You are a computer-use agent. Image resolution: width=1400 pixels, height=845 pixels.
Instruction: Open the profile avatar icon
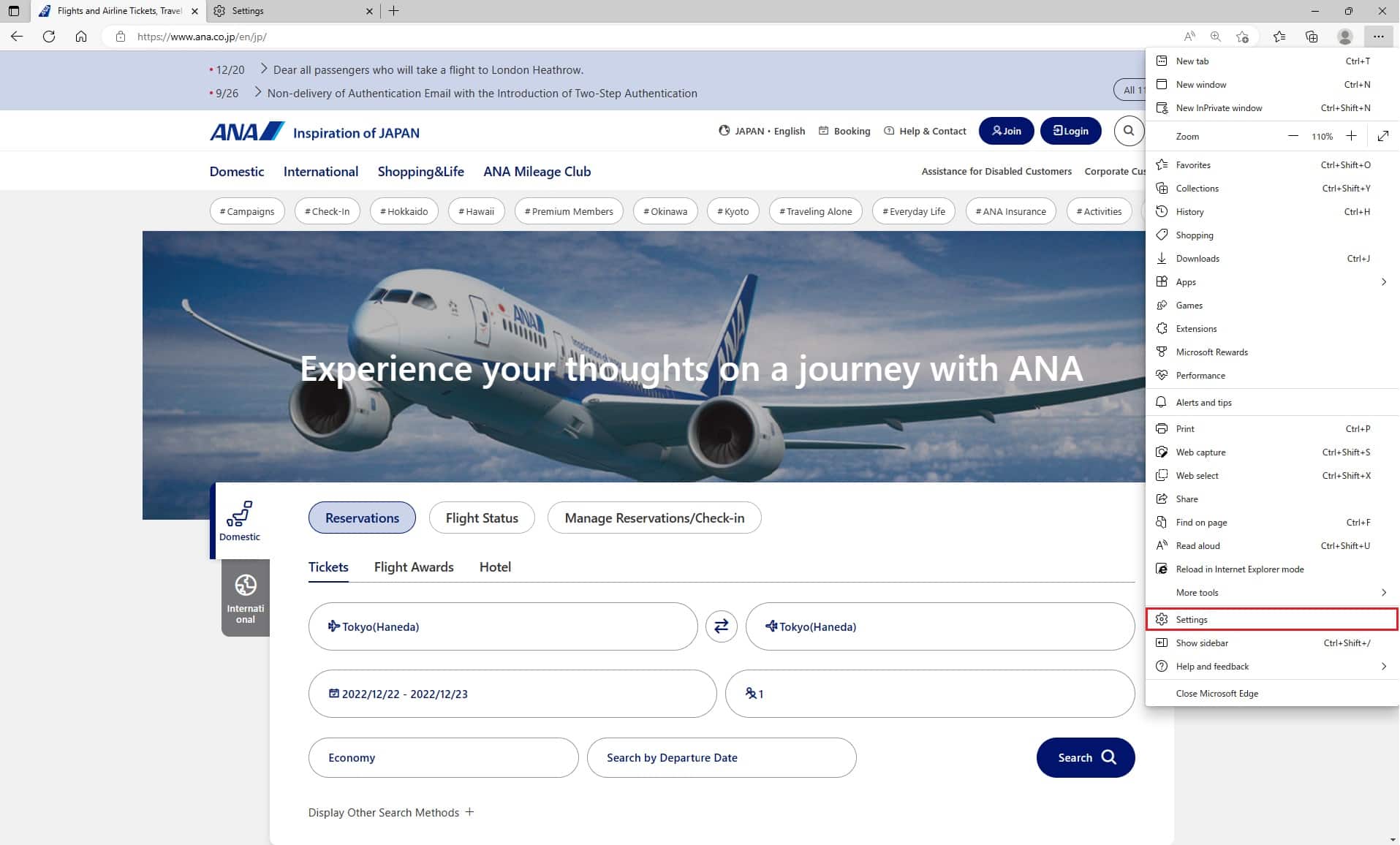[1344, 37]
